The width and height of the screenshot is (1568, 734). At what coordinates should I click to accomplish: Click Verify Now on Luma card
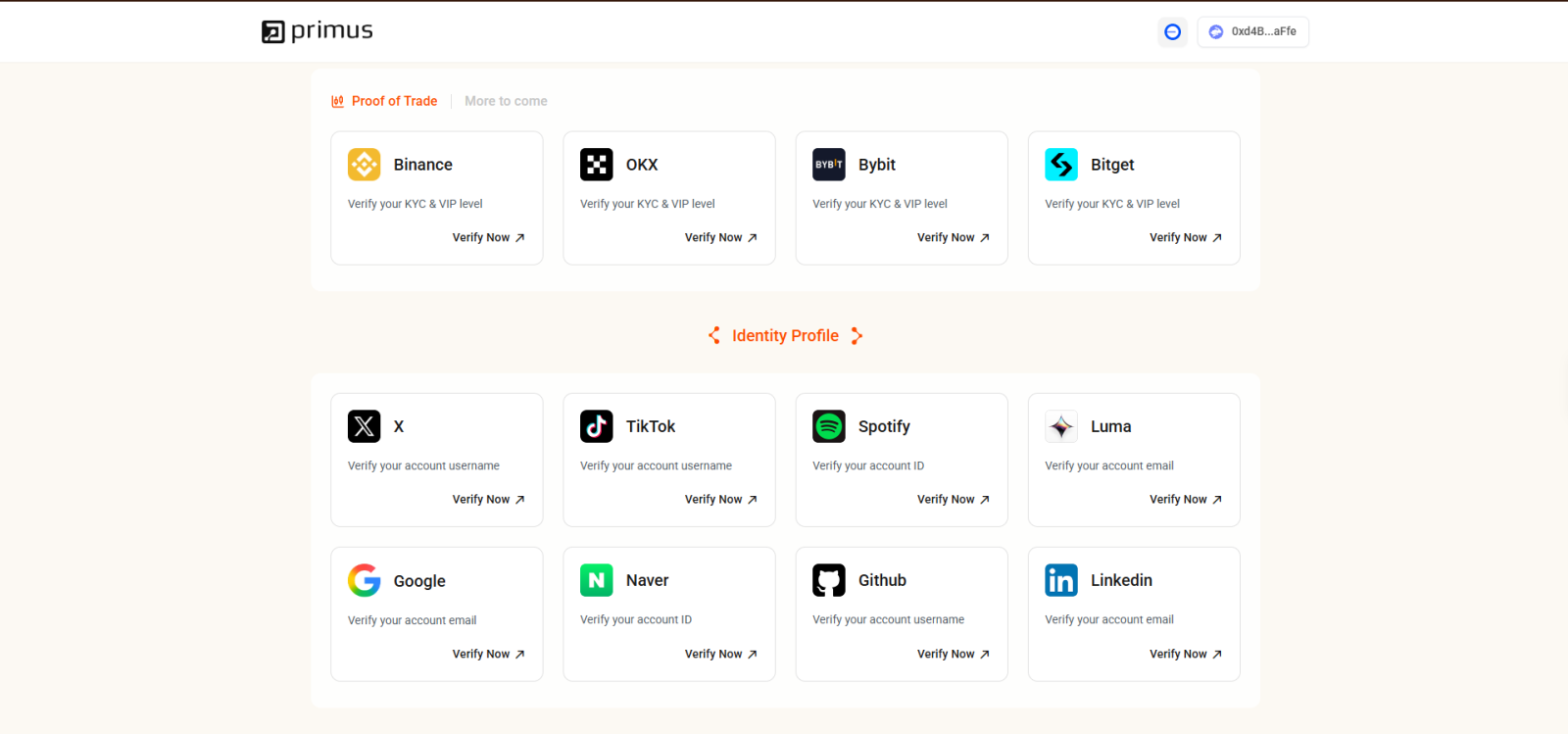pyautogui.click(x=1185, y=499)
